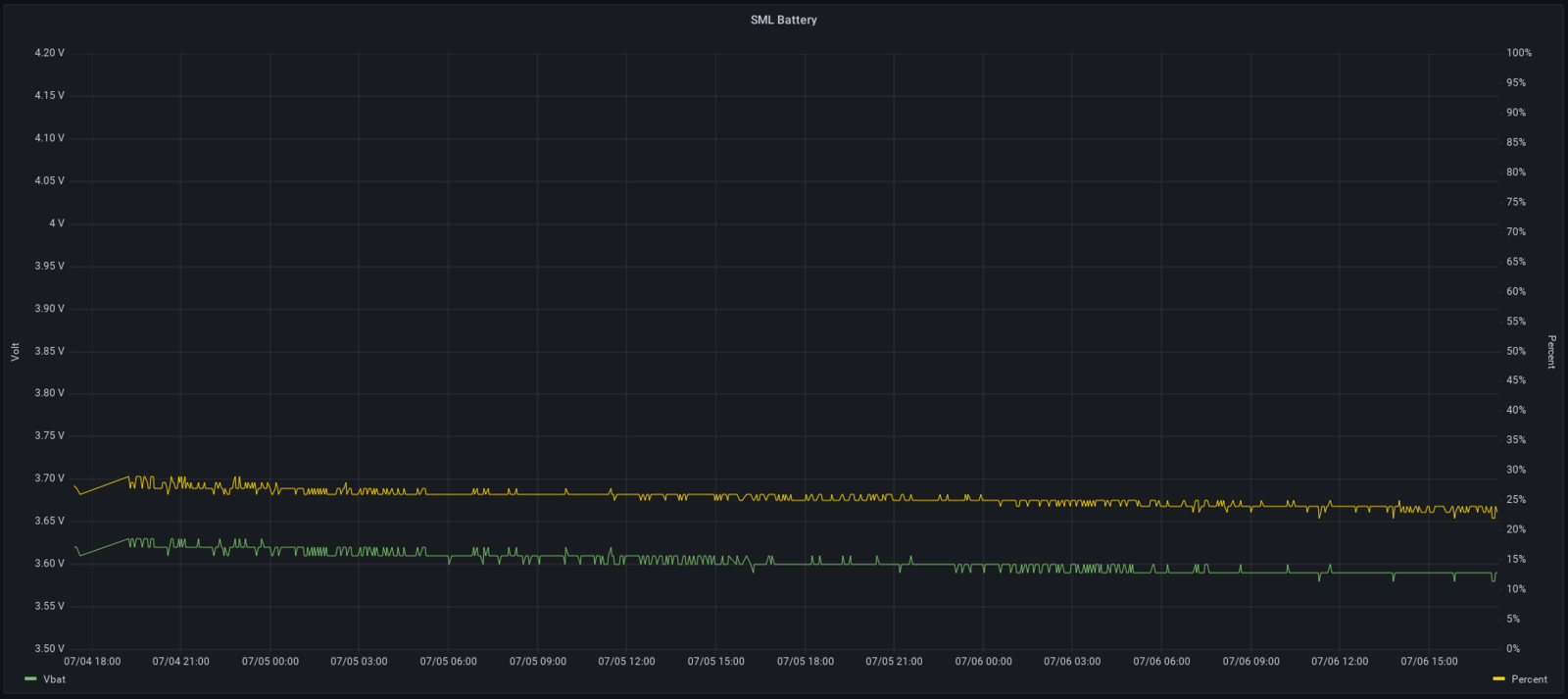
Task: Click the 3.55 V axis label
Action: (49, 606)
